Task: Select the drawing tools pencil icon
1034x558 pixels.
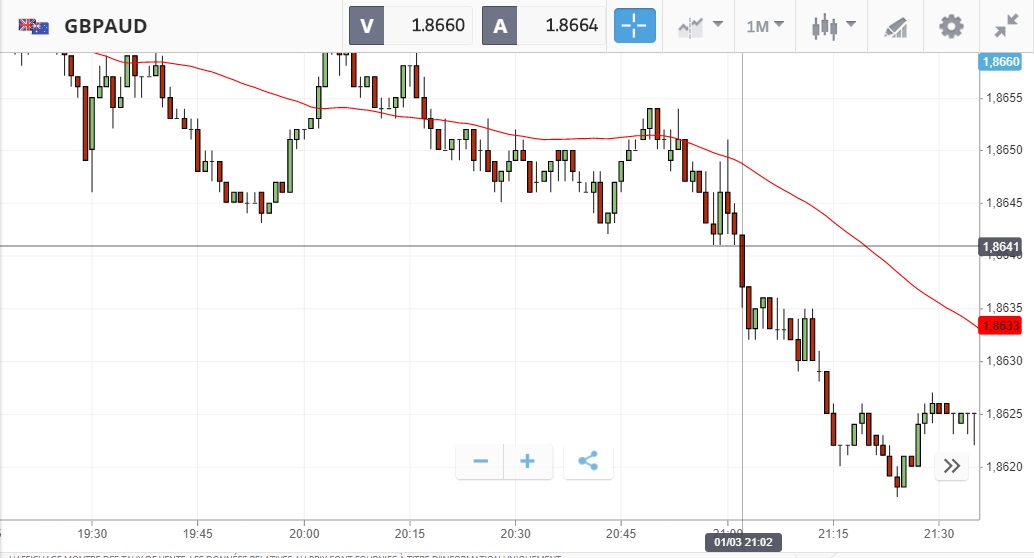Action: click(x=895, y=26)
